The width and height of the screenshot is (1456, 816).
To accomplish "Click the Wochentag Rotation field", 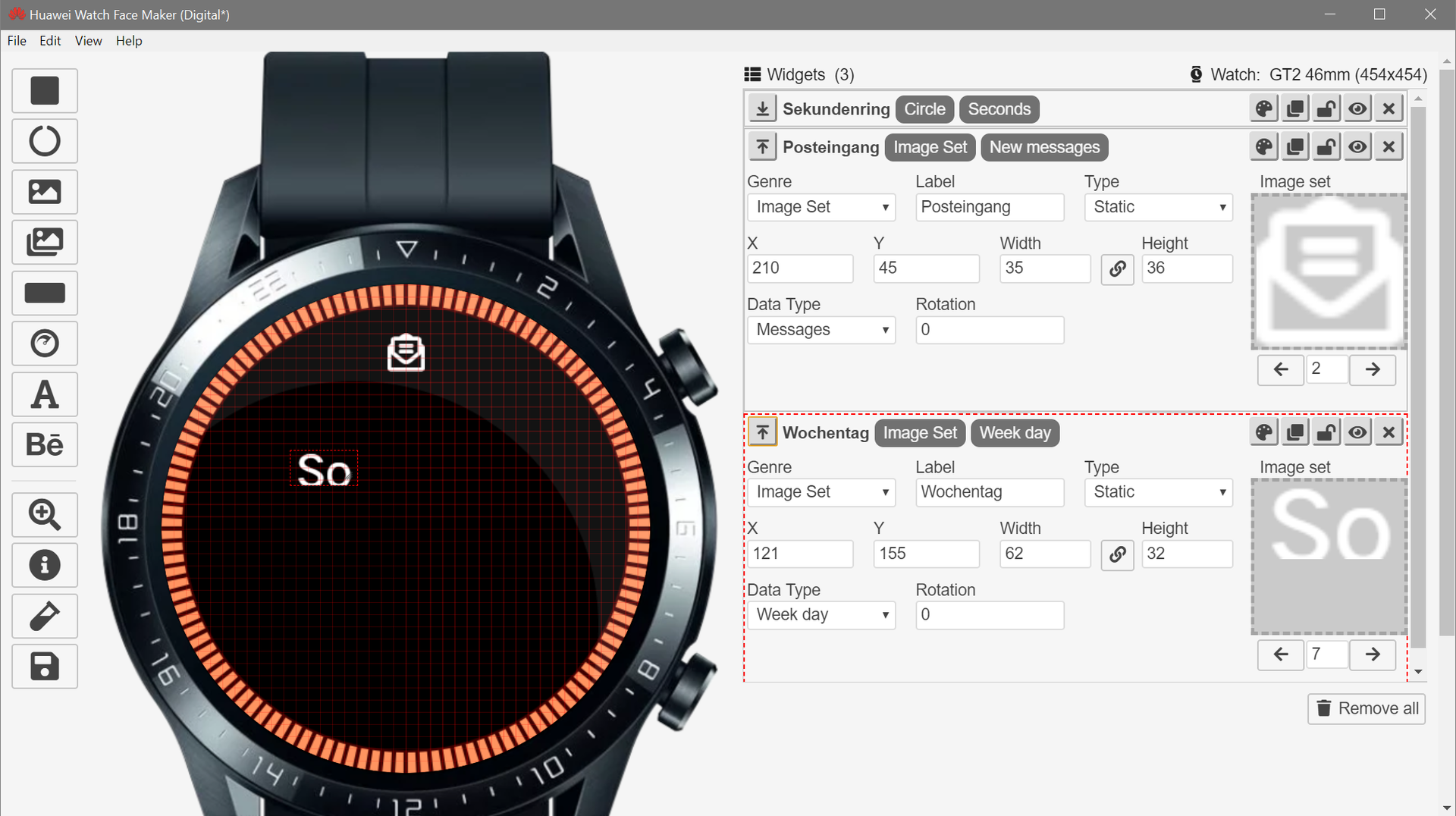I will point(990,615).
